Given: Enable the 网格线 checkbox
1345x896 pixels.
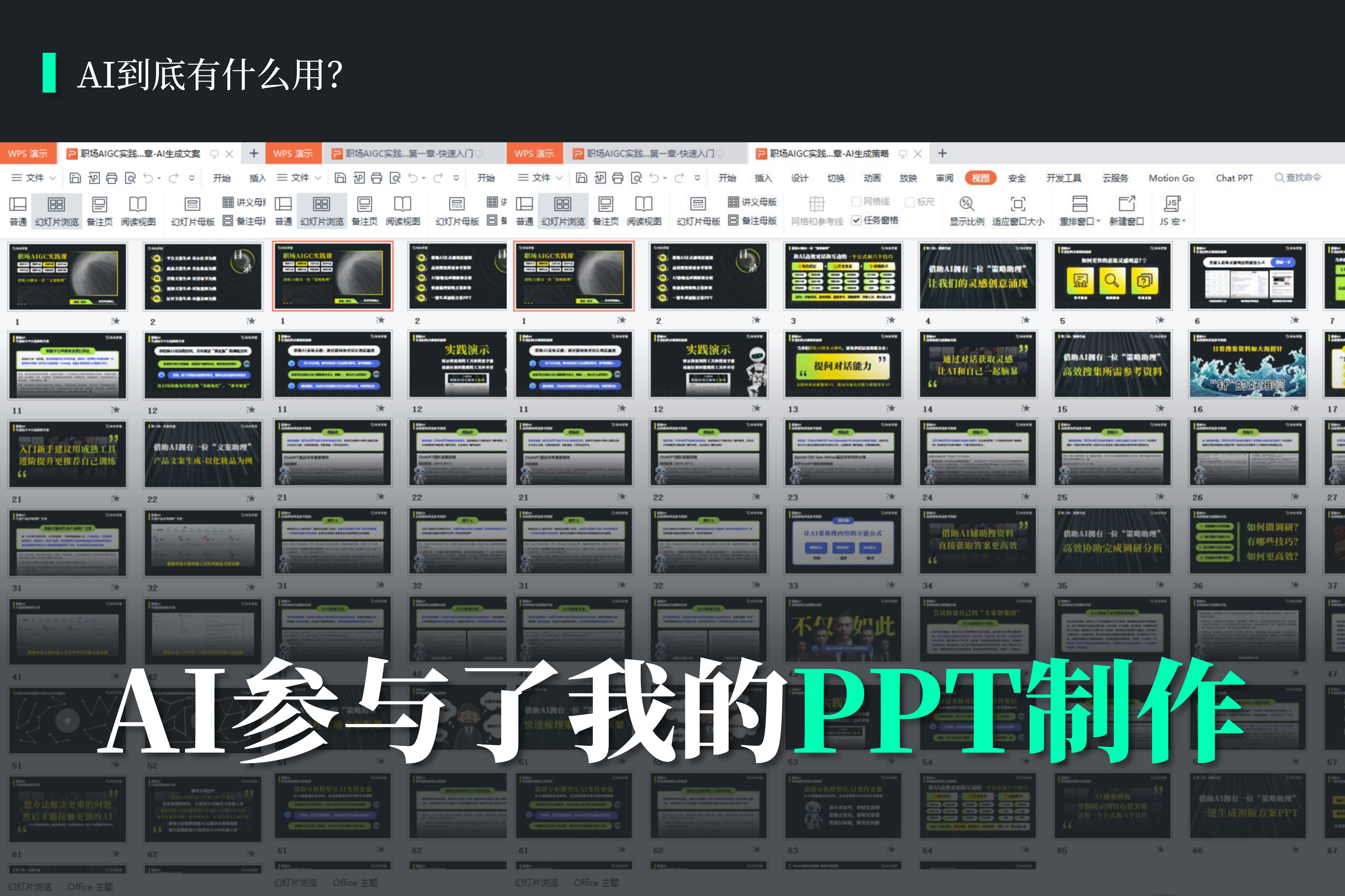Looking at the screenshot, I should tap(856, 202).
